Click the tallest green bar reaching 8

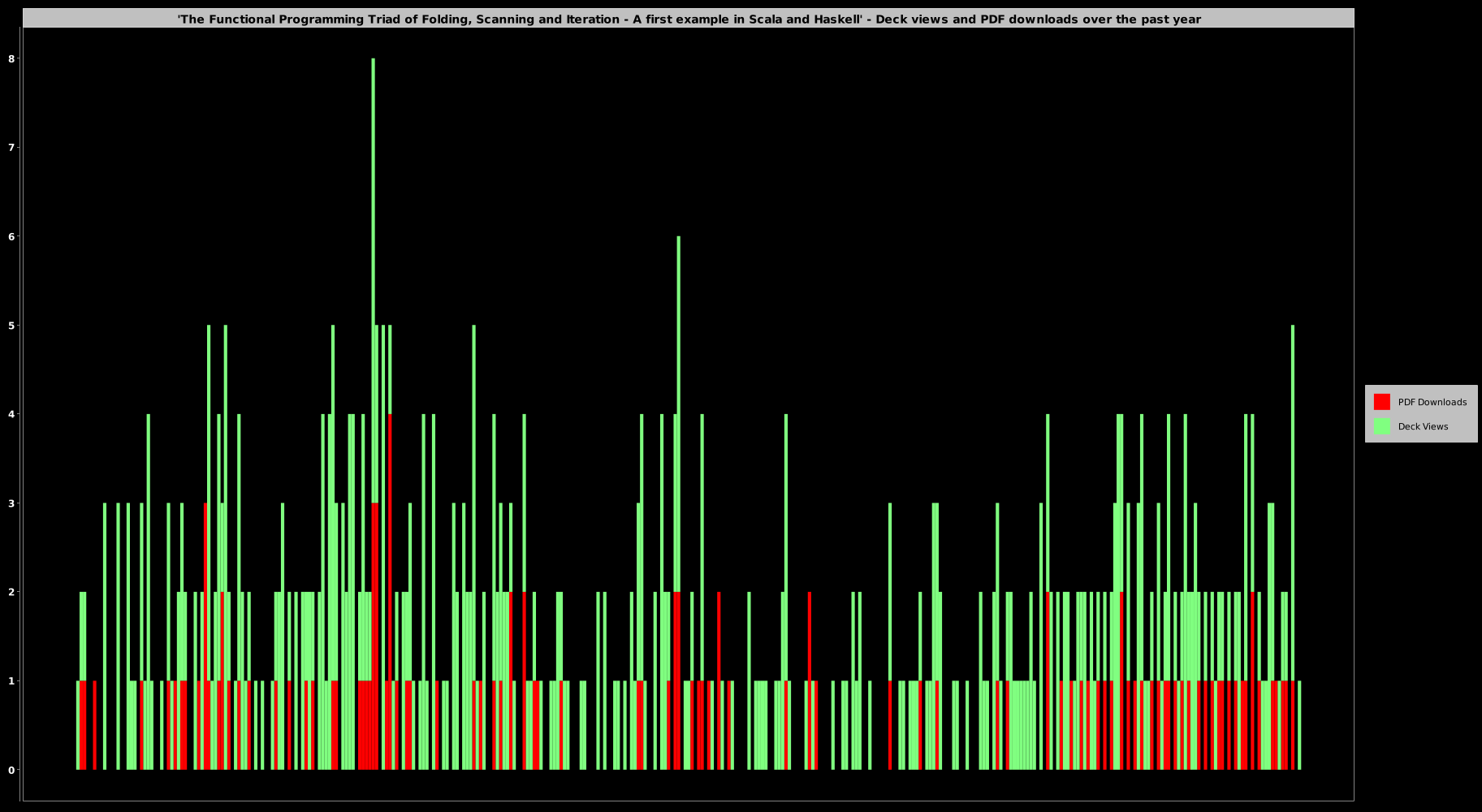click(x=373, y=280)
